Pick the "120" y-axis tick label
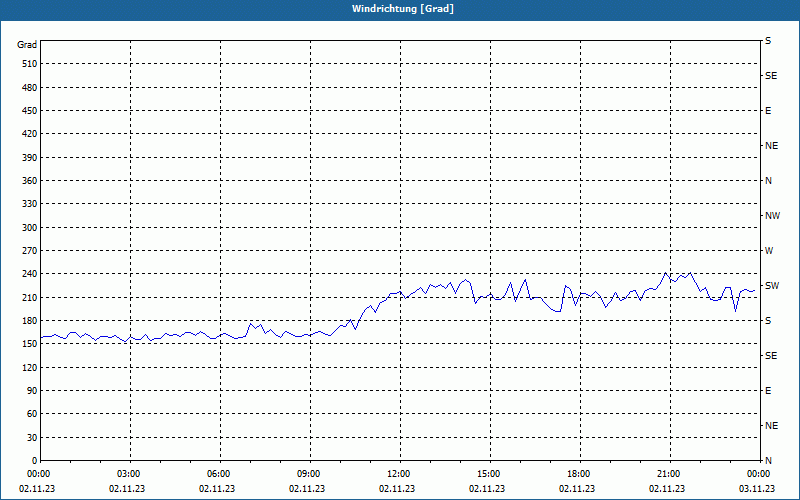 coord(30,367)
